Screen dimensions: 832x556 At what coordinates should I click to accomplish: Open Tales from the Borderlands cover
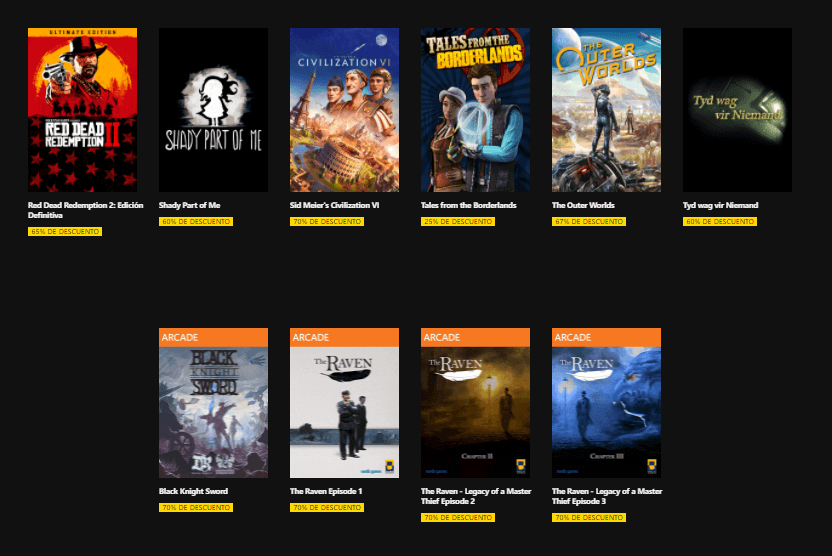point(475,110)
